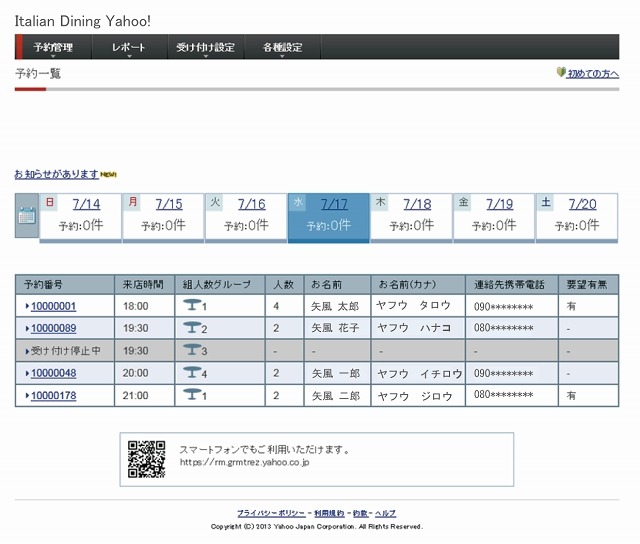Open reservation 10000048
This screenshot has height=544, width=640.
[53, 373]
